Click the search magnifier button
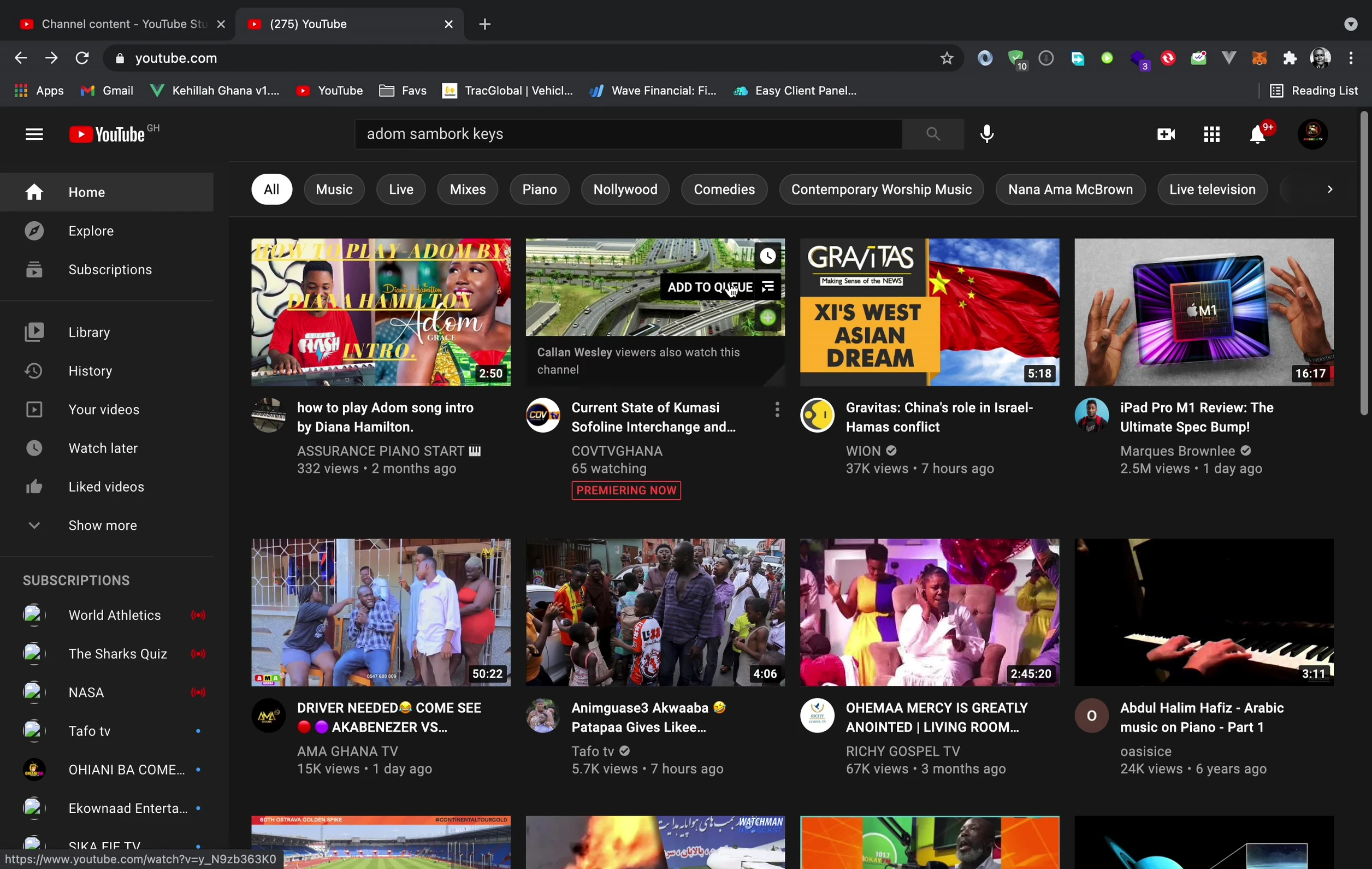The image size is (1372, 869). pos(933,134)
